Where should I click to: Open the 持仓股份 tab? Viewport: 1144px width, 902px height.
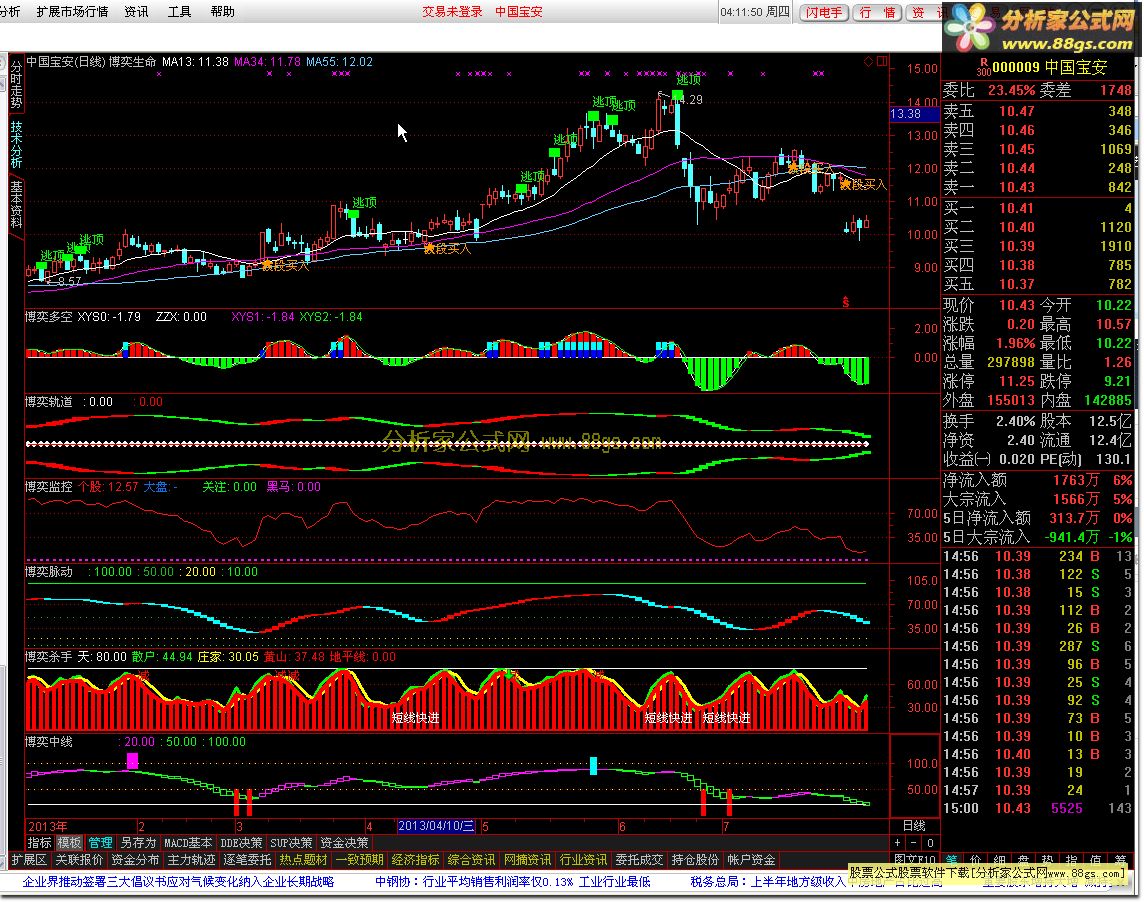pyautogui.click(x=695, y=860)
